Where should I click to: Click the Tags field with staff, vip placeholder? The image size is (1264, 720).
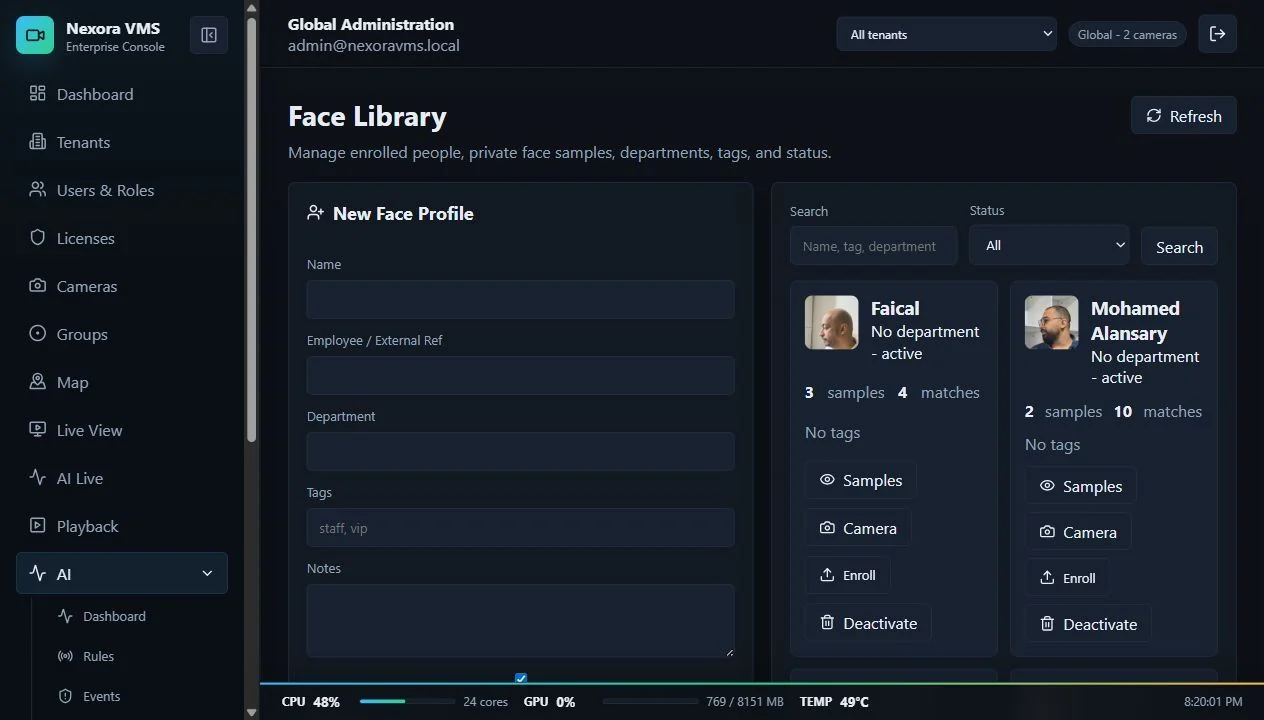pyautogui.click(x=520, y=527)
